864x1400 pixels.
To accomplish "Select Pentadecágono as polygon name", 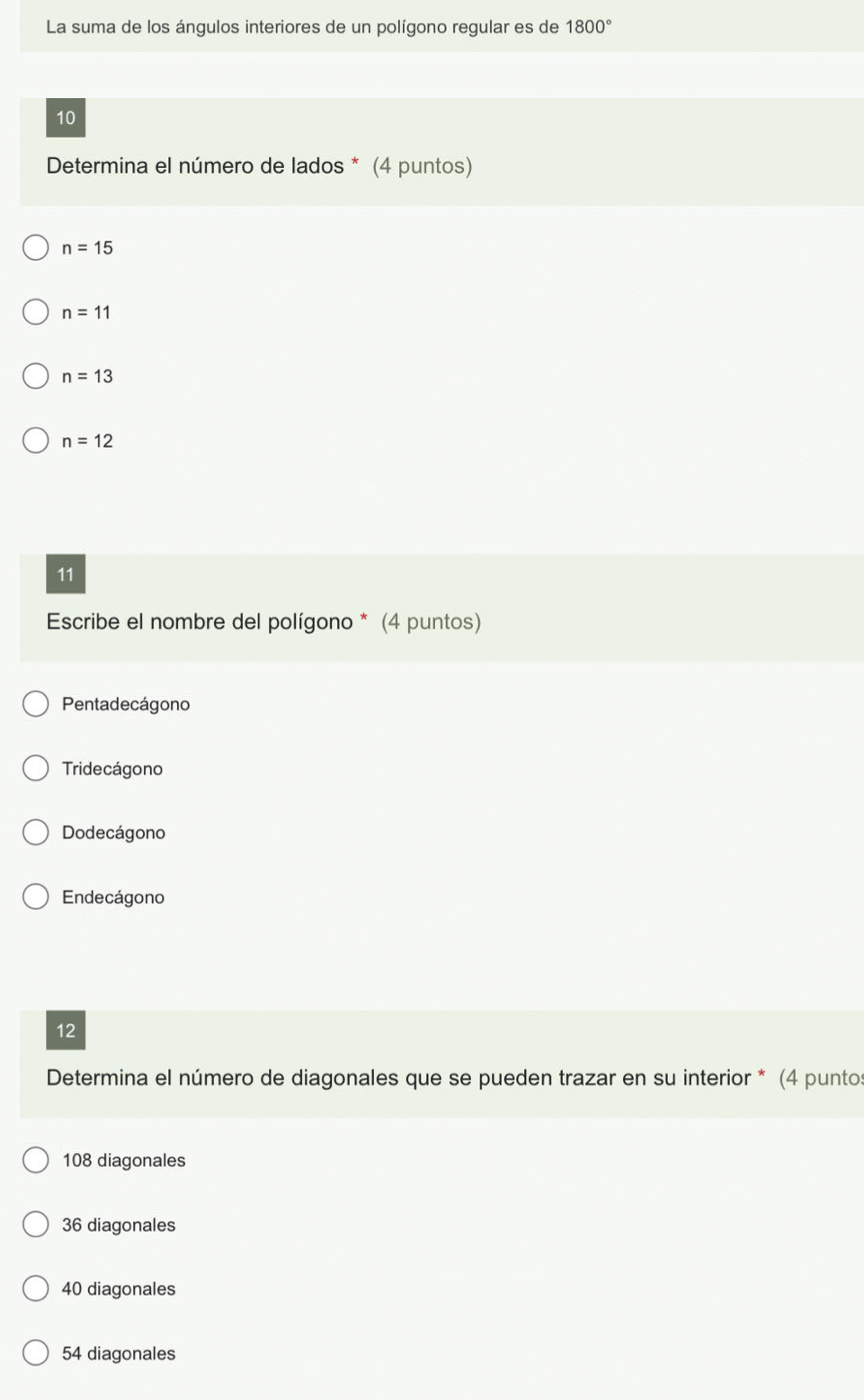I will click(x=35, y=704).
